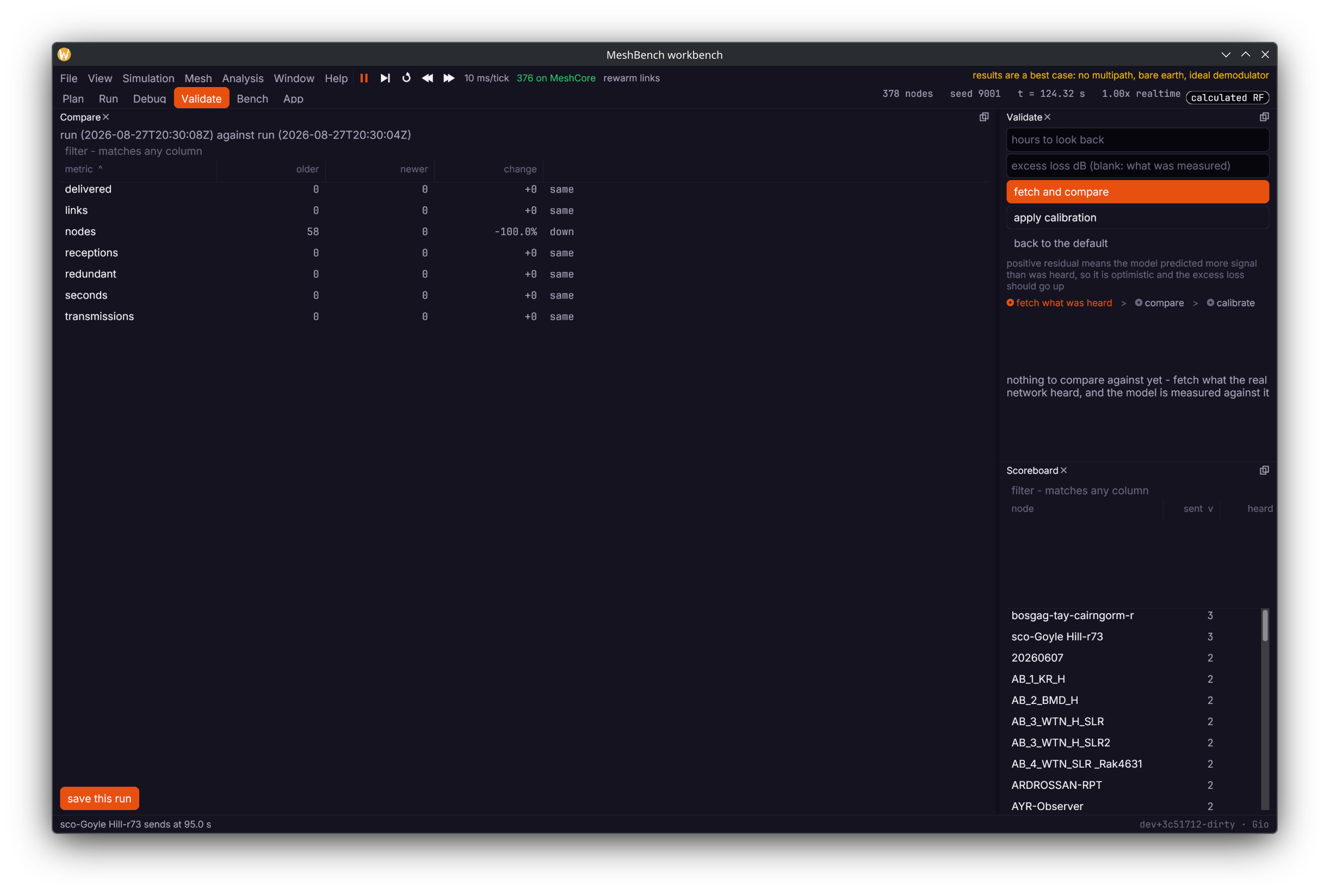Select the redundant metric row
1330x896 pixels.
[x=524, y=274]
